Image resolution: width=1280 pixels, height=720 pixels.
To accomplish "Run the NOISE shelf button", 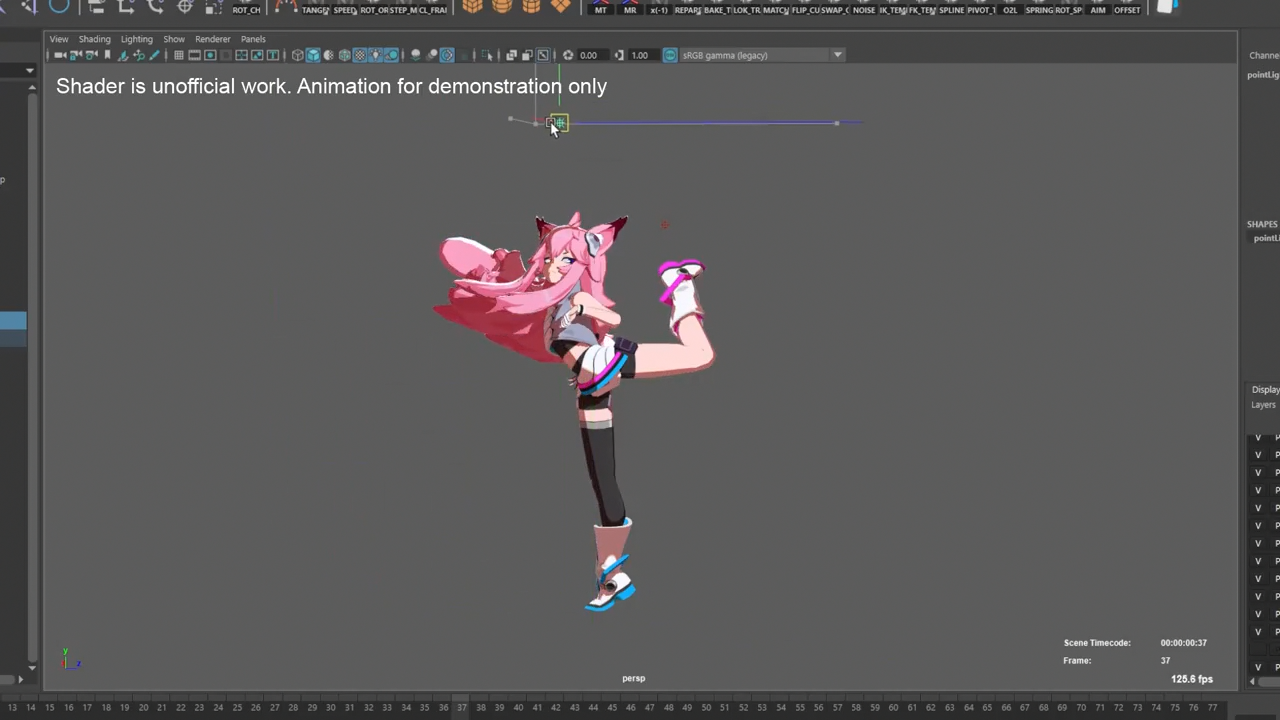I will [x=864, y=8].
